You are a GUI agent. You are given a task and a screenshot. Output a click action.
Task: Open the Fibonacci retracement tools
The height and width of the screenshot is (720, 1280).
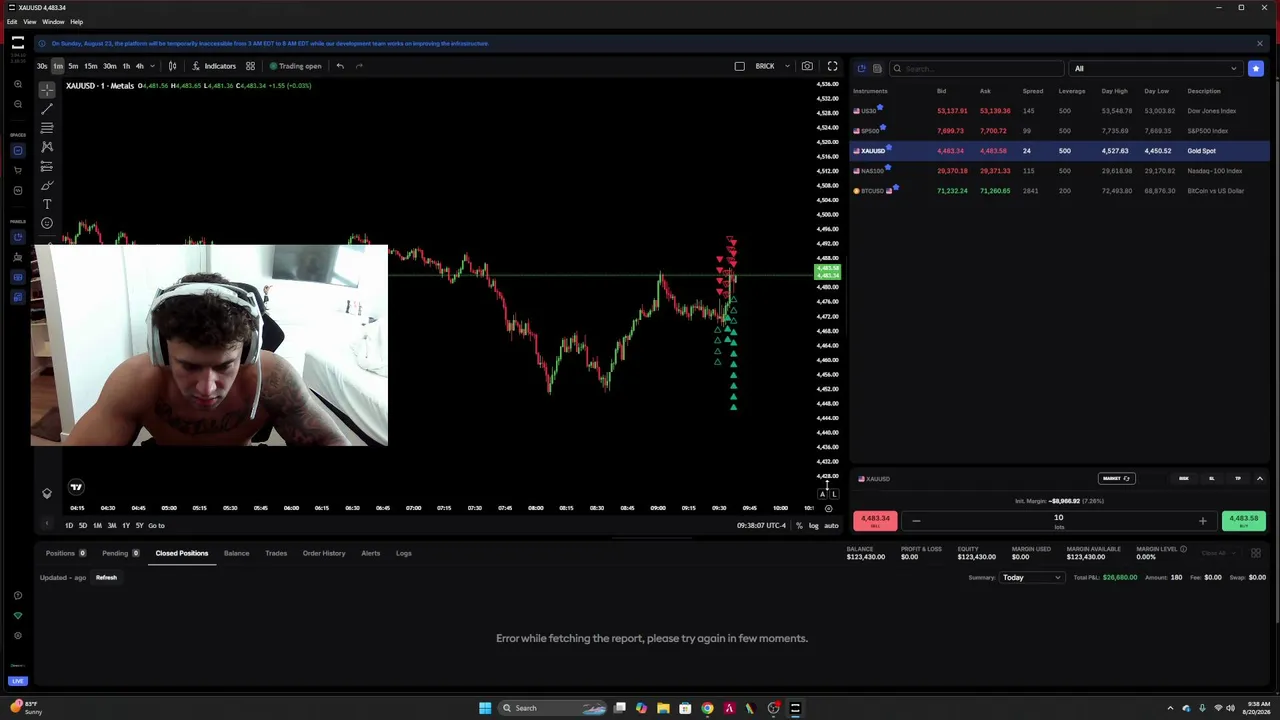click(47, 128)
